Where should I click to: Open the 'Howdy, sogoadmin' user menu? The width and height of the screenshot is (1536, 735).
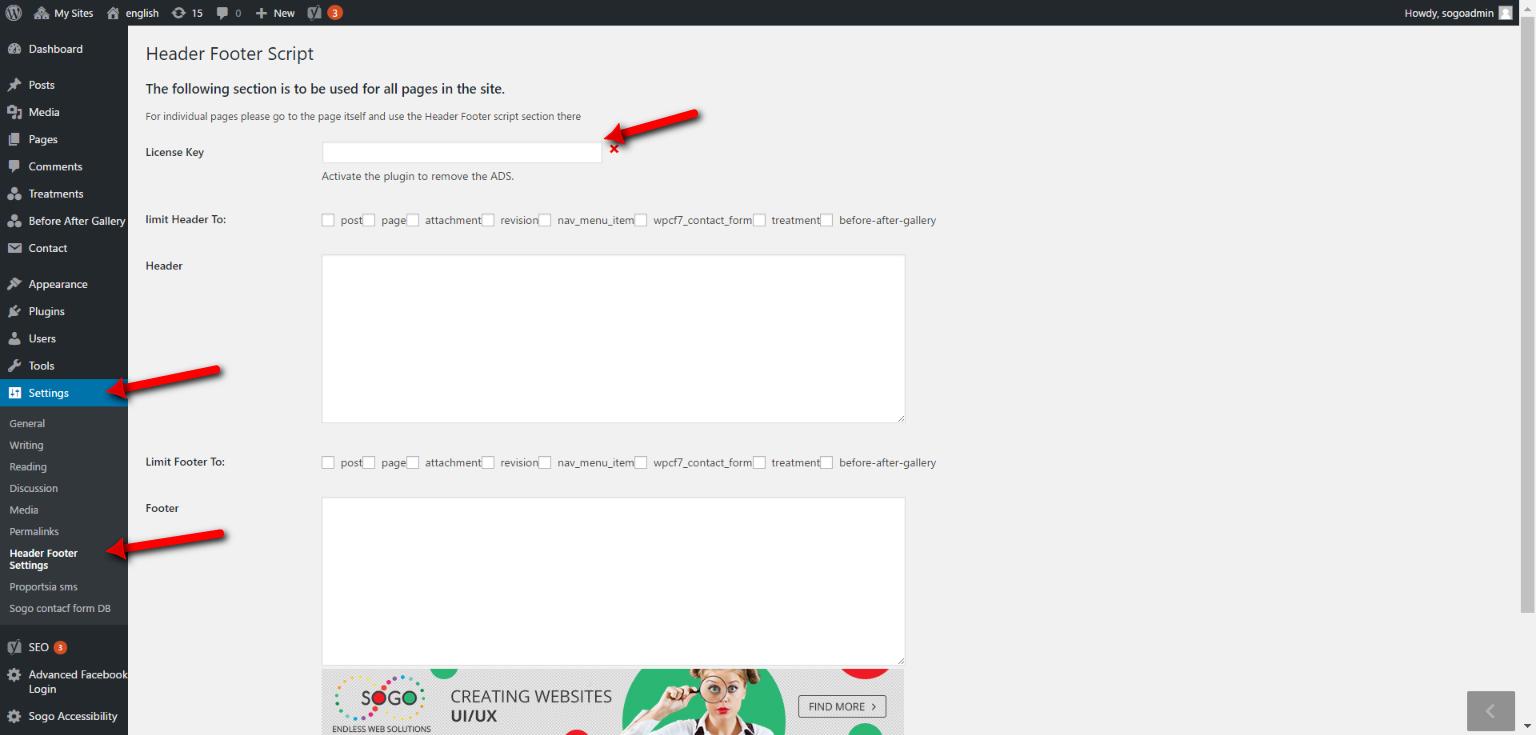[x=1457, y=13]
